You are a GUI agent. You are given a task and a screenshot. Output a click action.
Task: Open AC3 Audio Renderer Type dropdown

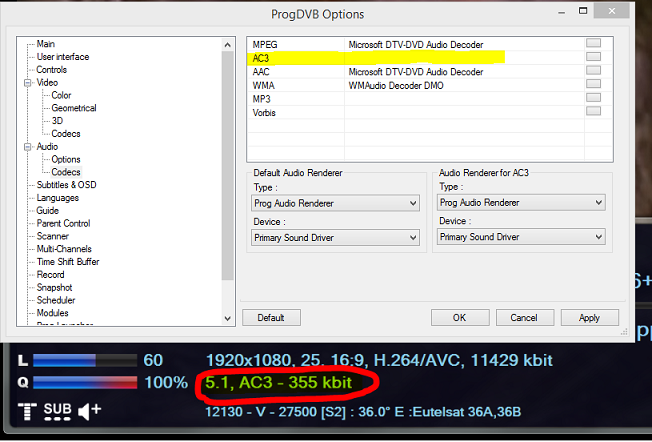coord(521,203)
